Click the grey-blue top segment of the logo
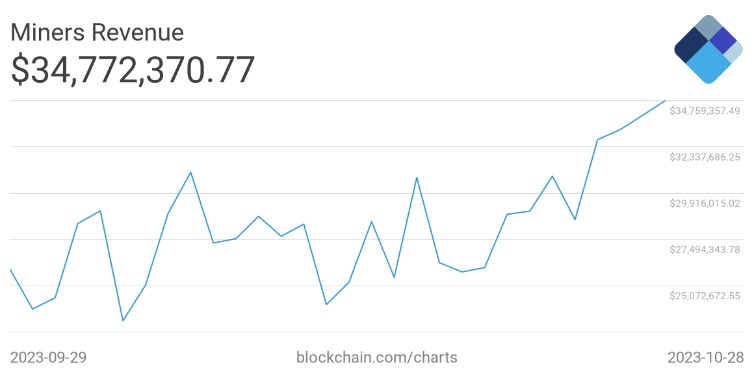 (x=709, y=26)
